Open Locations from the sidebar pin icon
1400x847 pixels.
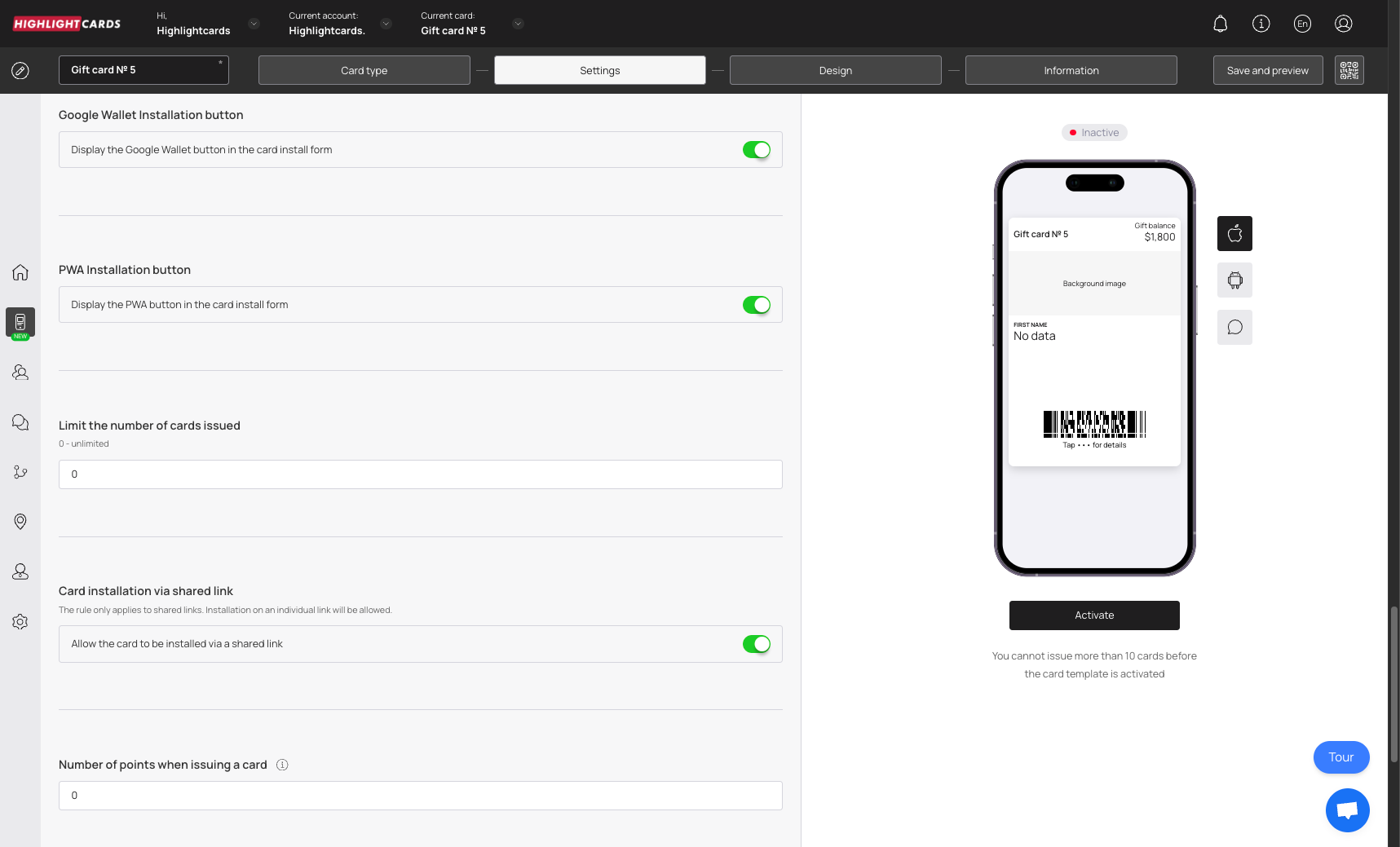[20, 522]
